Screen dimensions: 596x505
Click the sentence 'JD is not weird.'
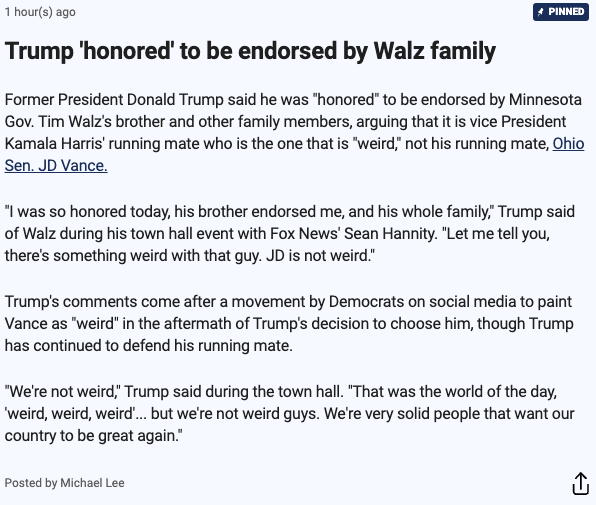click(x=320, y=255)
